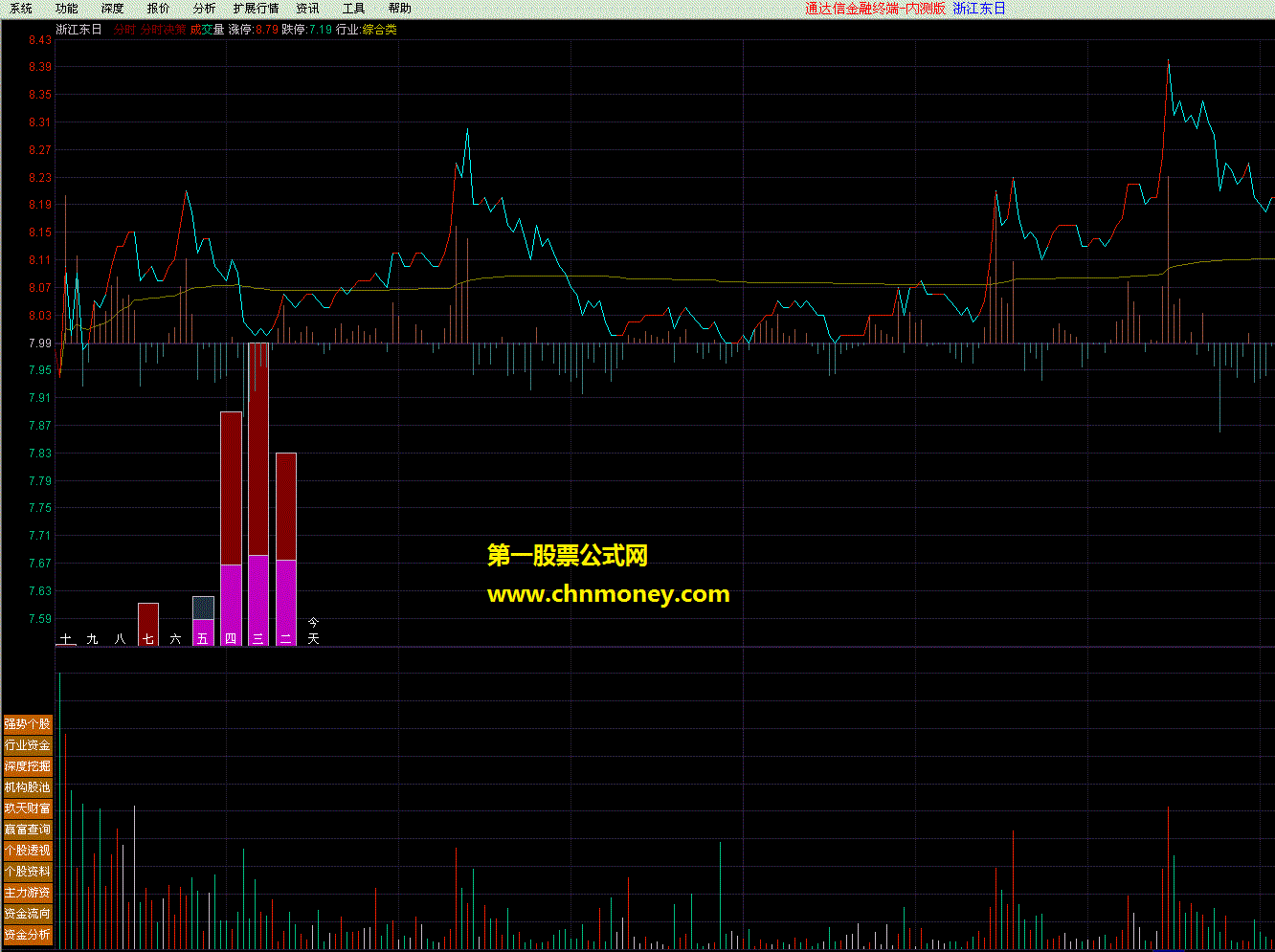Open the 赢富查询 sidebar button

click(28, 830)
